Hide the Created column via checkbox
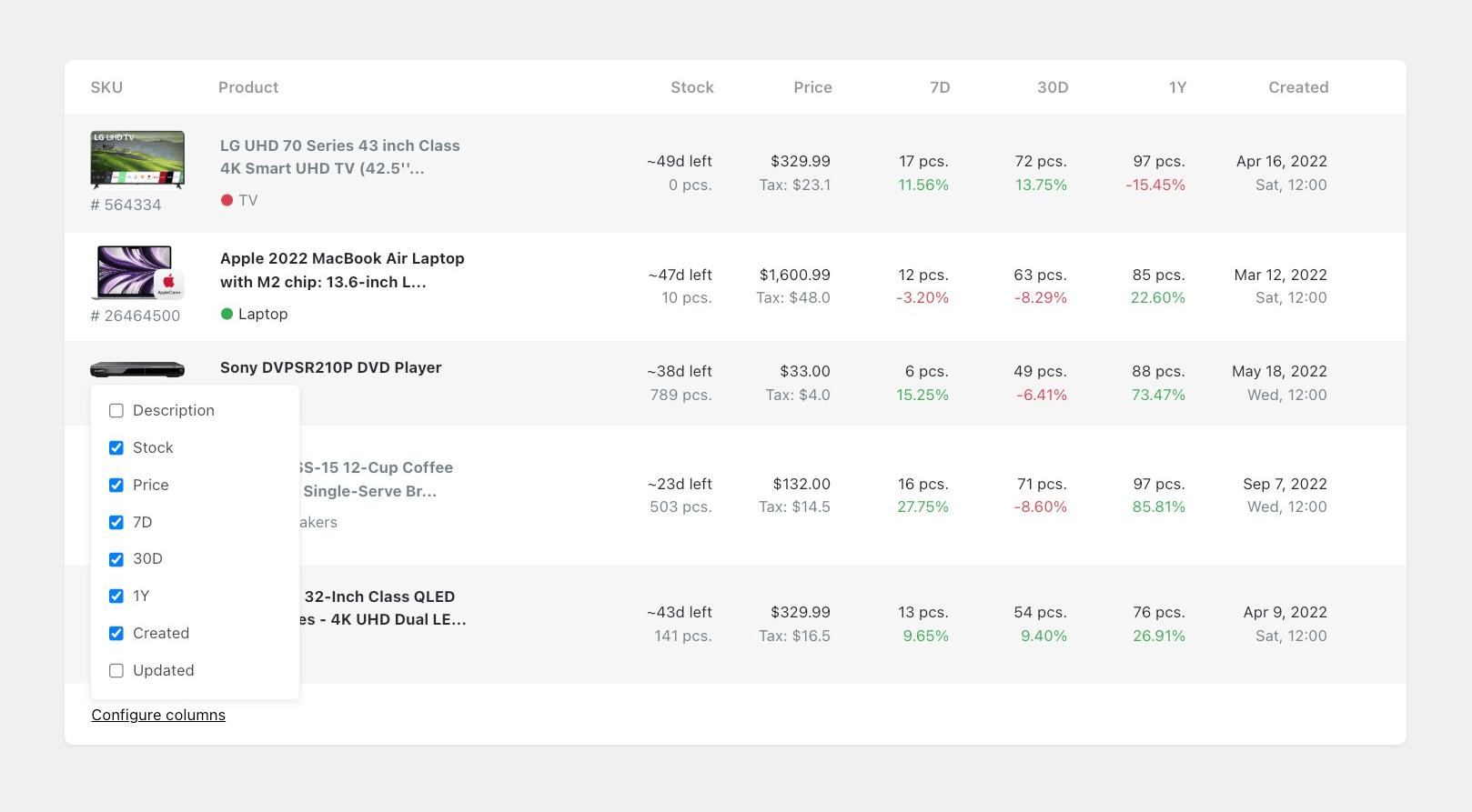1472x812 pixels. [116, 634]
